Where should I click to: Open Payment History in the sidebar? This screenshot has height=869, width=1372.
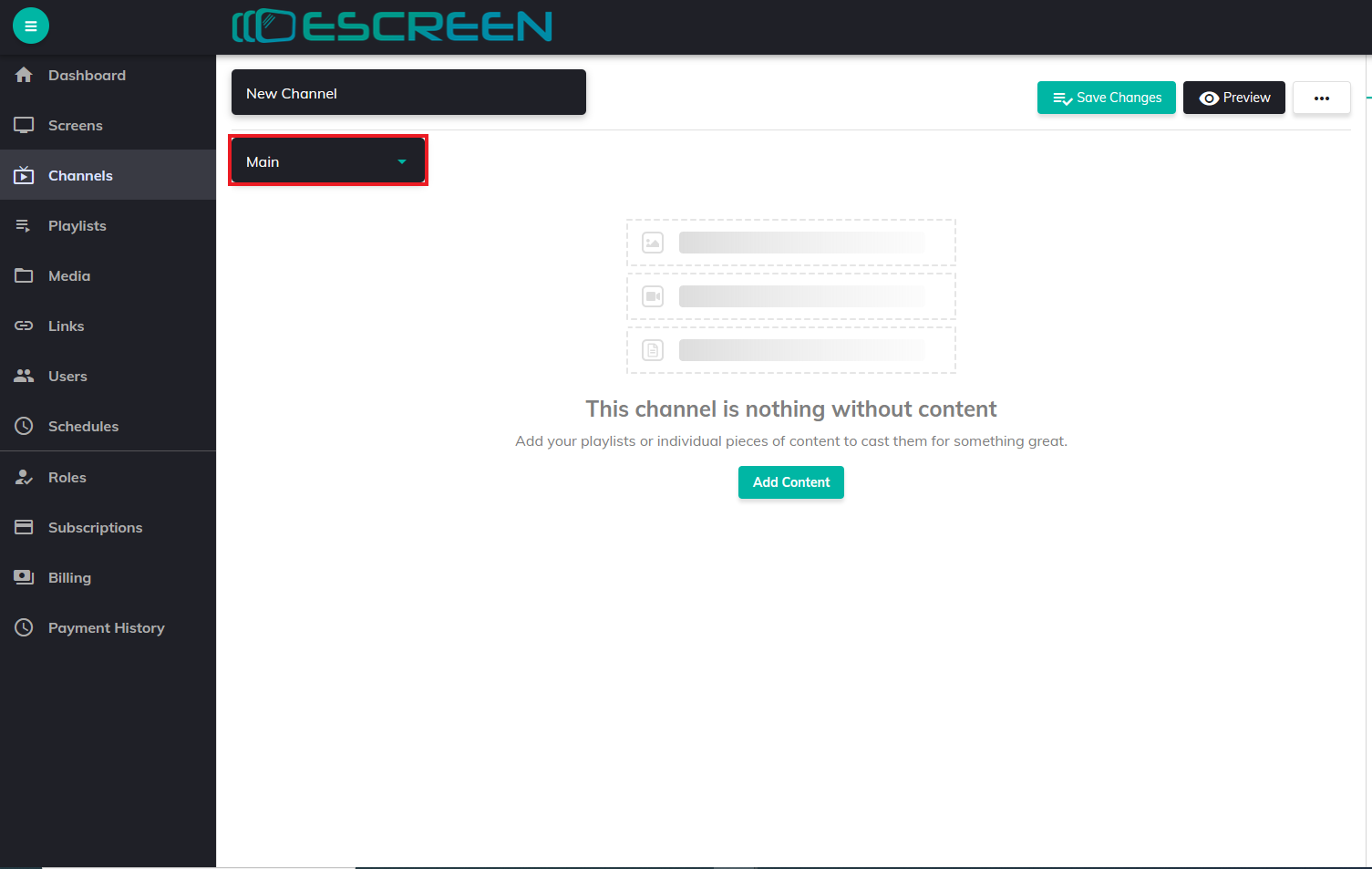(x=106, y=627)
